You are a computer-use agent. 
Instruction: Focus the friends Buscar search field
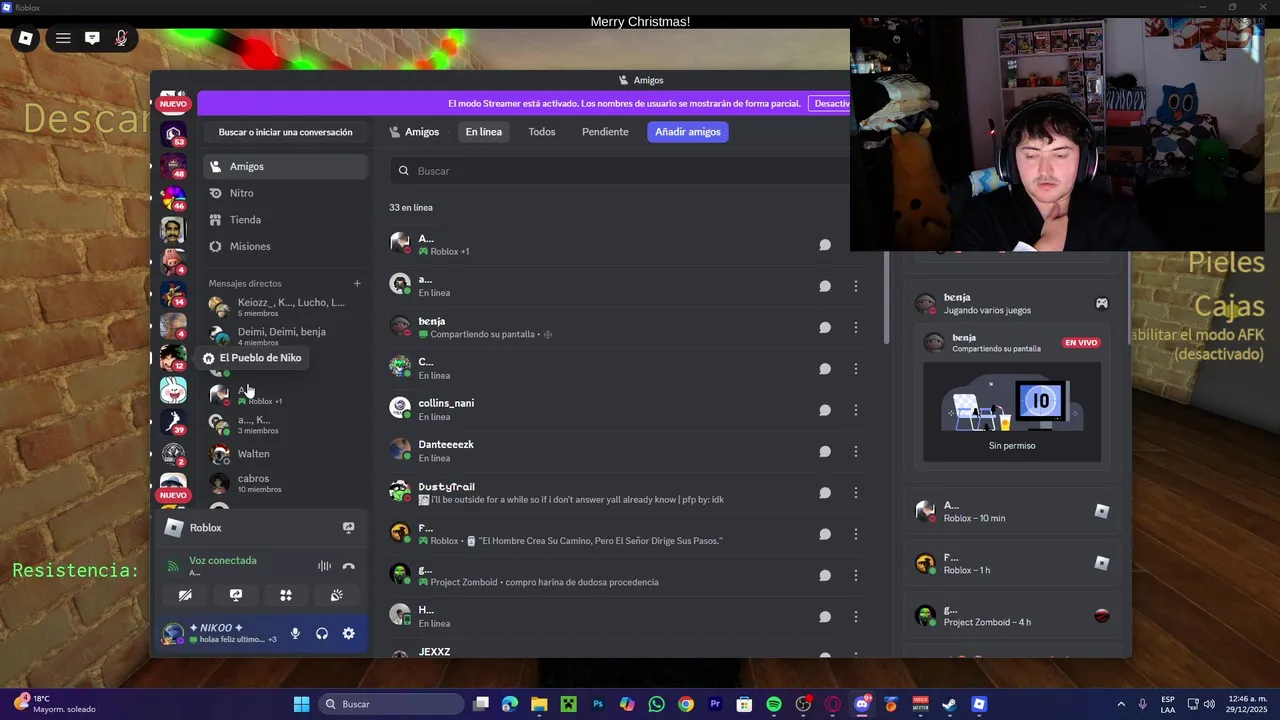(x=620, y=171)
